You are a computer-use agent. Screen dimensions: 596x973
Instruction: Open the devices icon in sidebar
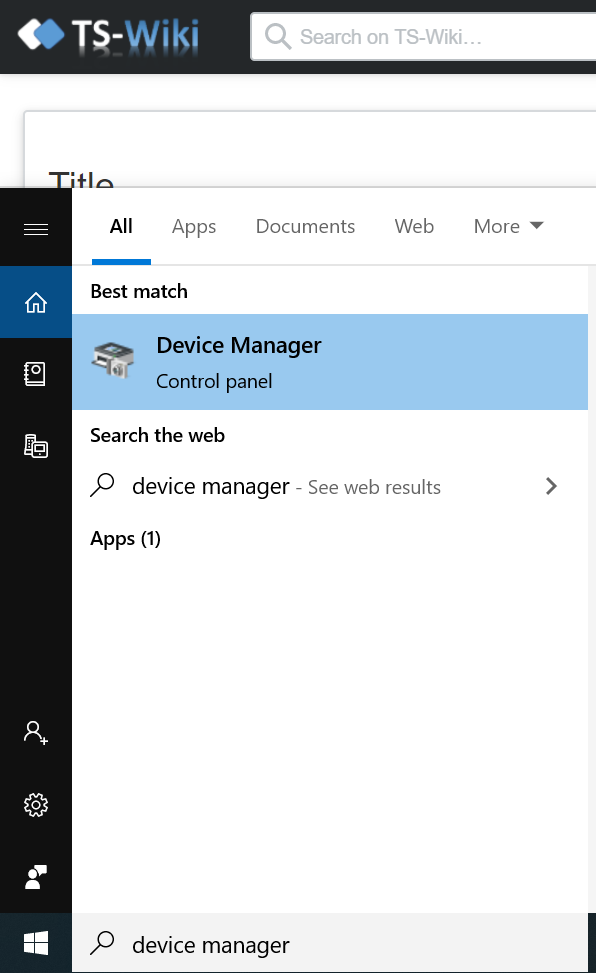[x=35, y=446]
